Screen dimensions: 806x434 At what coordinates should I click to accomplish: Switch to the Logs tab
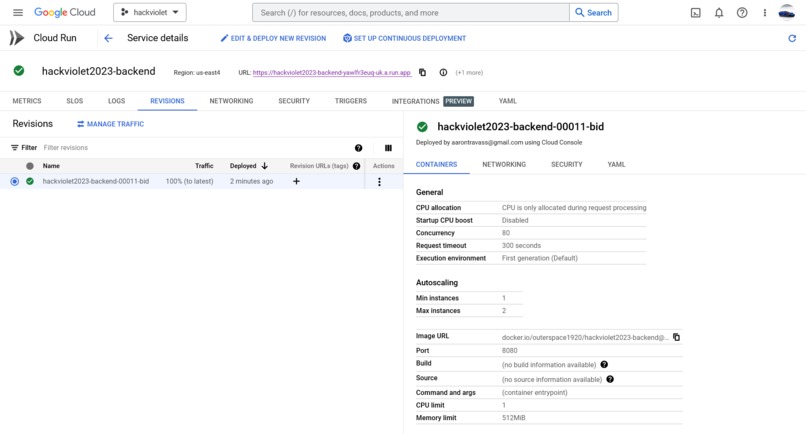point(116,101)
